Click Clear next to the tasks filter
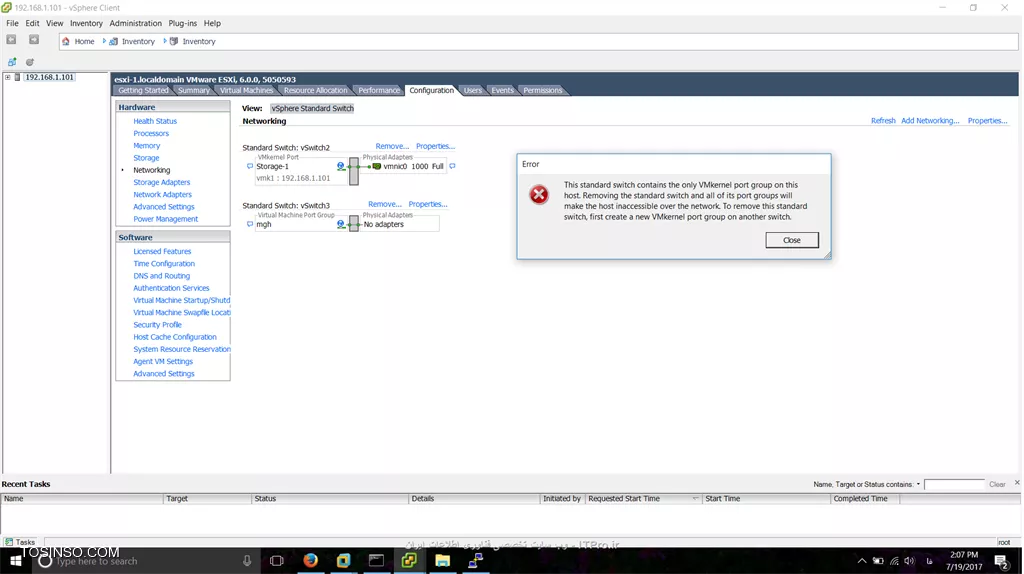 [997, 485]
